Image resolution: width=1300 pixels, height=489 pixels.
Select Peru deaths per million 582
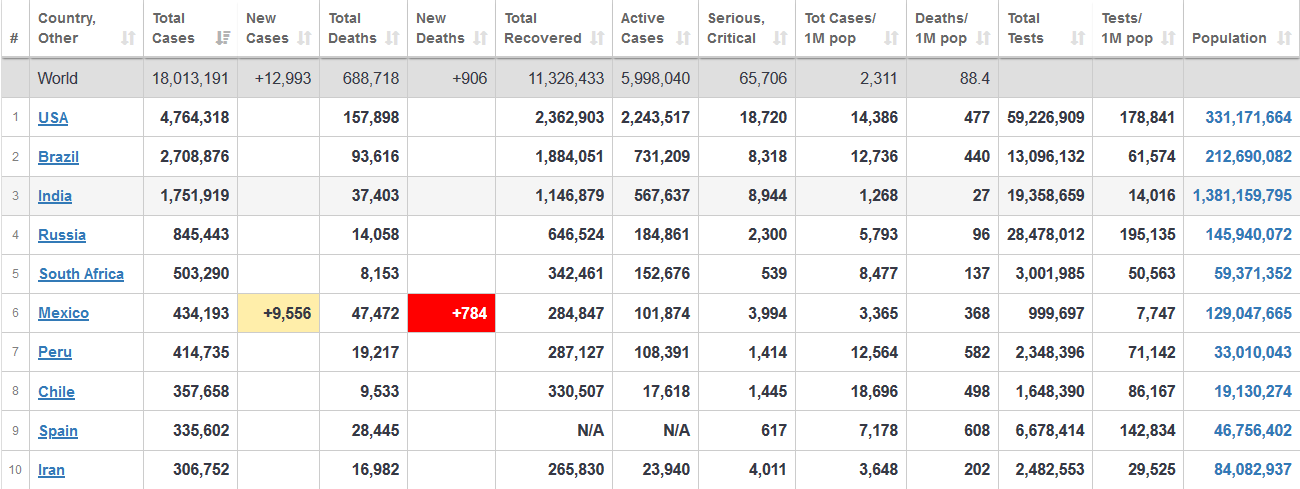pyautogui.click(x=976, y=352)
